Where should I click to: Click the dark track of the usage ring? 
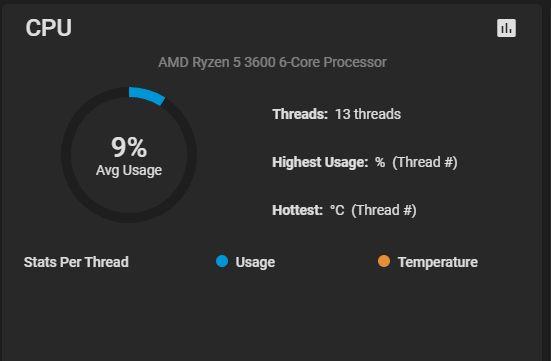point(66,155)
